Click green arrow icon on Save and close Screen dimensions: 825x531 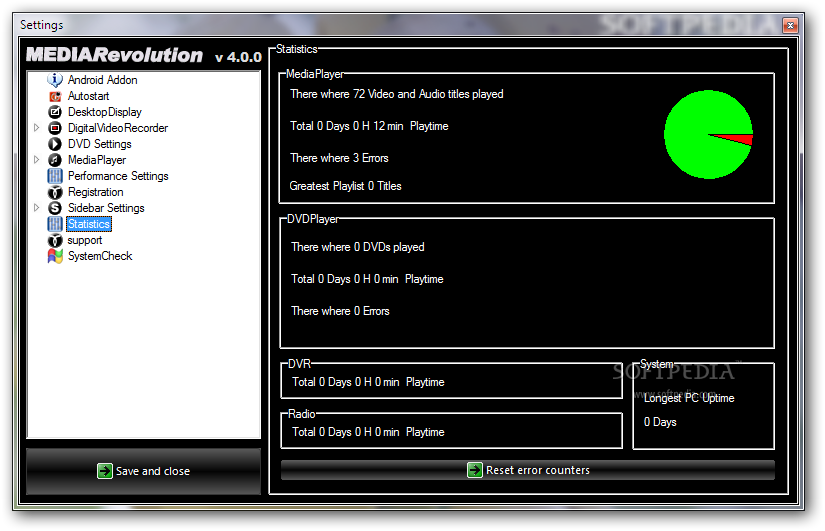(x=105, y=471)
